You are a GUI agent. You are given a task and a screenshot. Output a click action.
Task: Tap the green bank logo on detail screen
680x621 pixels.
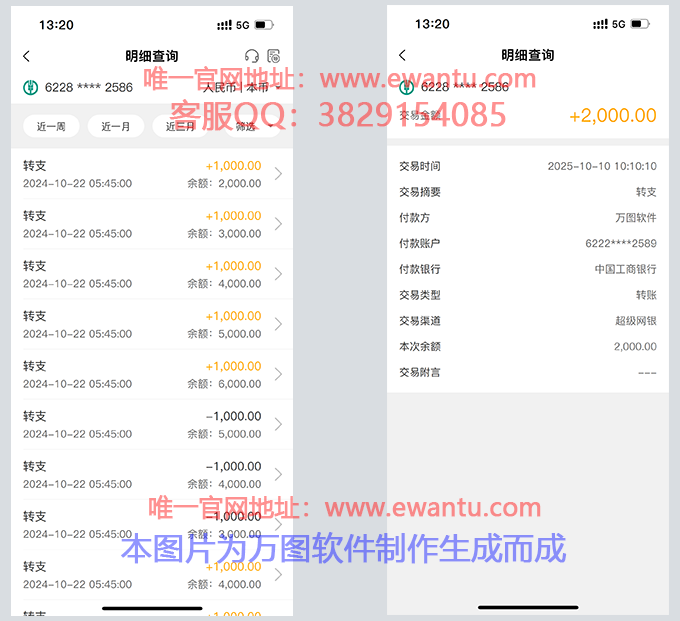pyautogui.click(x=406, y=87)
